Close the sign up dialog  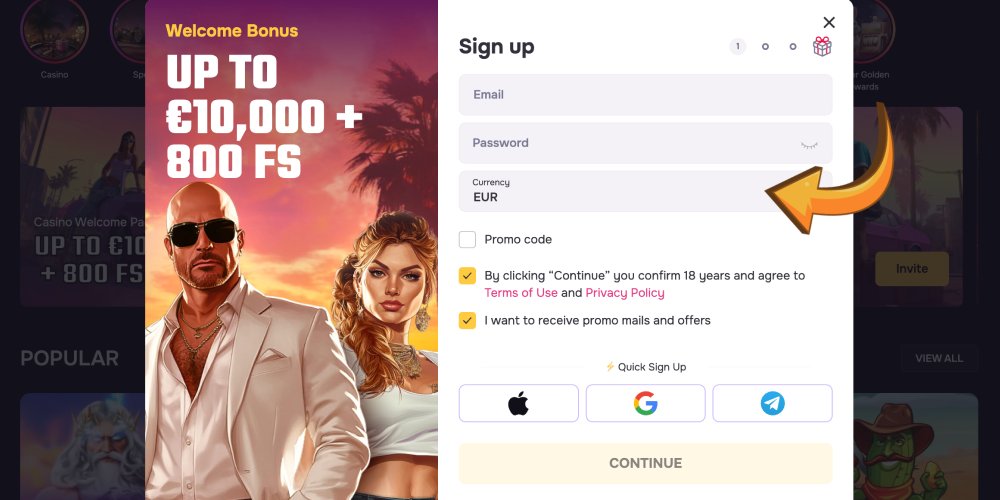[x=829, y=22]
